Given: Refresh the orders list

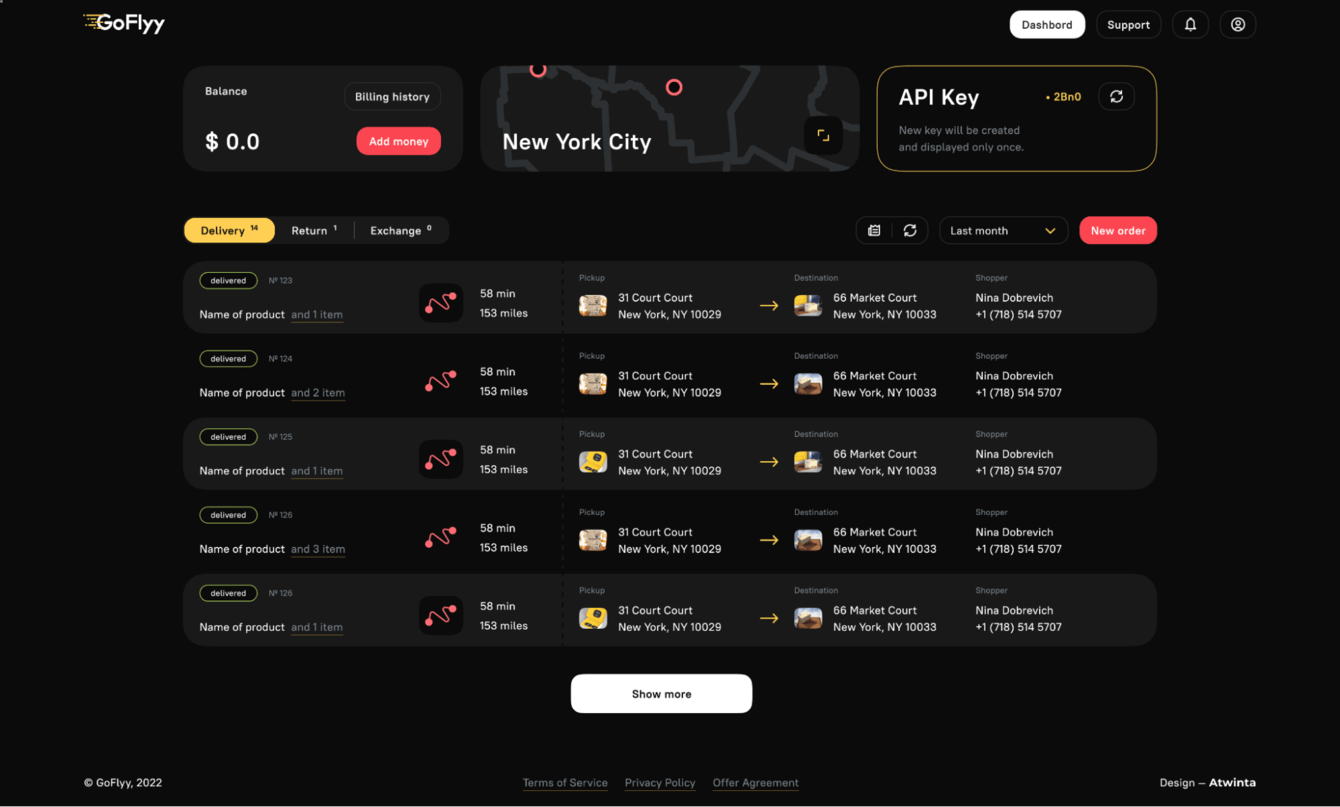Looking at the screenshot, I should [910, 231].
